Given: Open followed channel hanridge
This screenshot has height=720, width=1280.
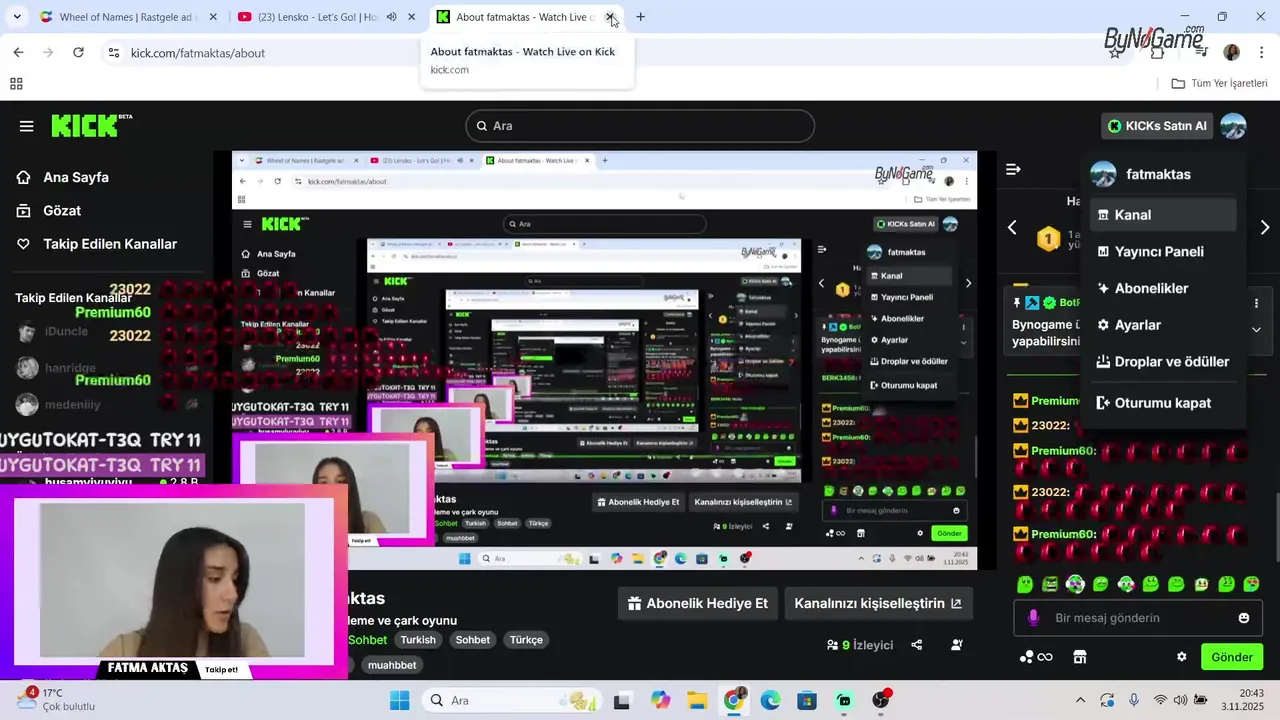Looking at the screenshot, I should click(70, 369).
